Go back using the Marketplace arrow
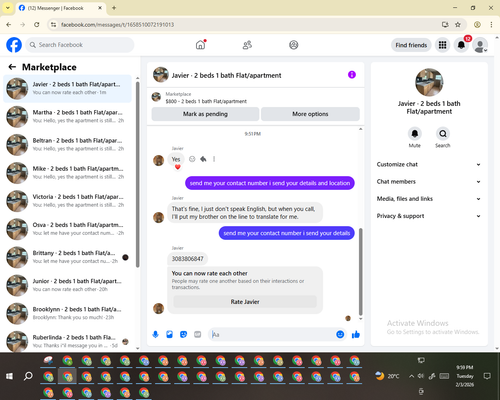The height and width of the screenshot is (400, 500). pyautogui.click(x=12, y=67)
